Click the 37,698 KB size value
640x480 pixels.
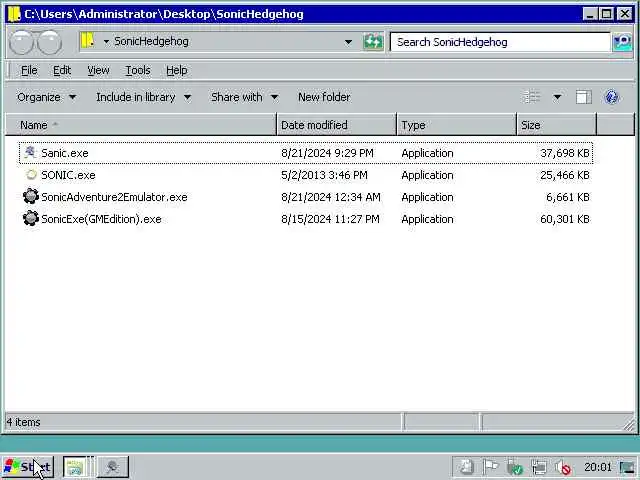click(x=565, y=153)
